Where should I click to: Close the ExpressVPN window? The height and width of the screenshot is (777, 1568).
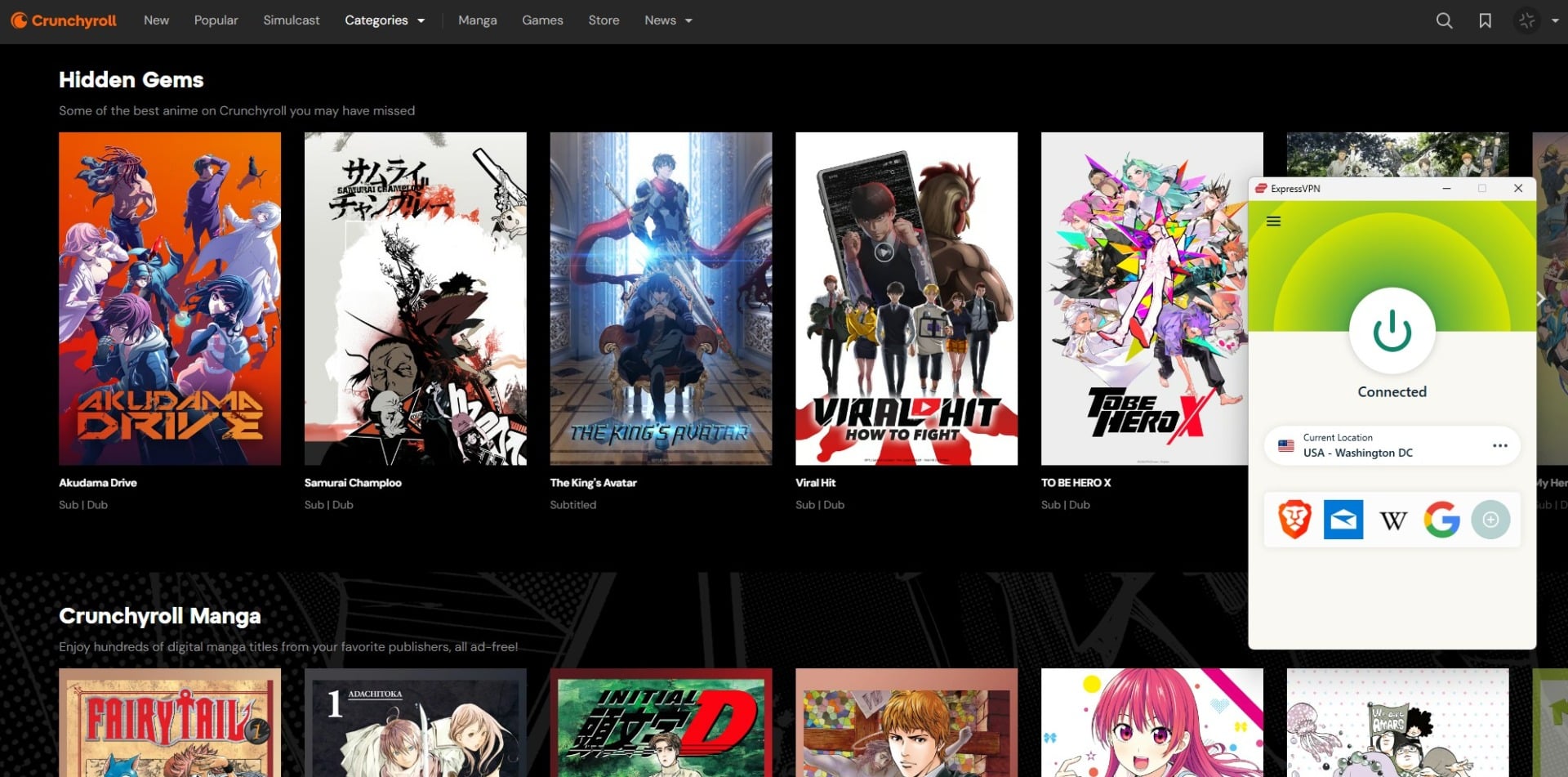[1518, 189]
